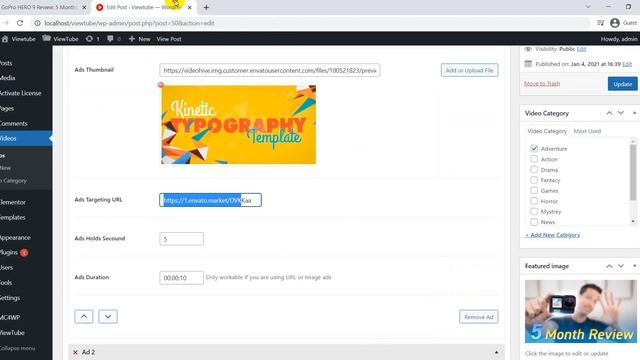This screenshot has height=360, width=640.
Task: Select the Video Category tab
Action: 547,131
